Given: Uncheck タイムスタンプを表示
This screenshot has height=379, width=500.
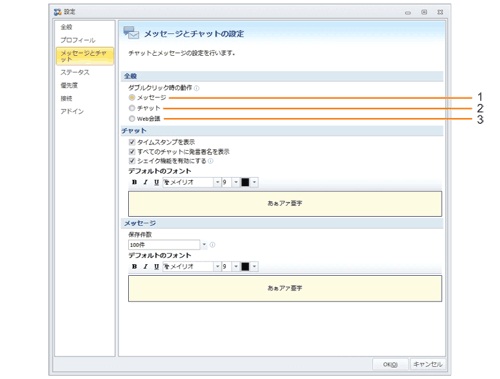Looking at the screenshot, I should 132,142.
